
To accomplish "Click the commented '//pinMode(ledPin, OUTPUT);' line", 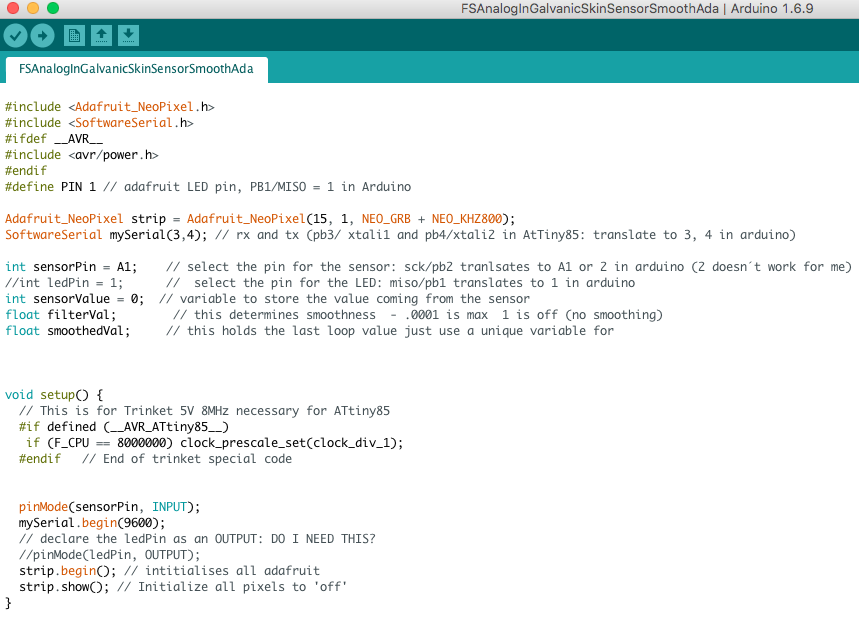I will coord(110,555).
